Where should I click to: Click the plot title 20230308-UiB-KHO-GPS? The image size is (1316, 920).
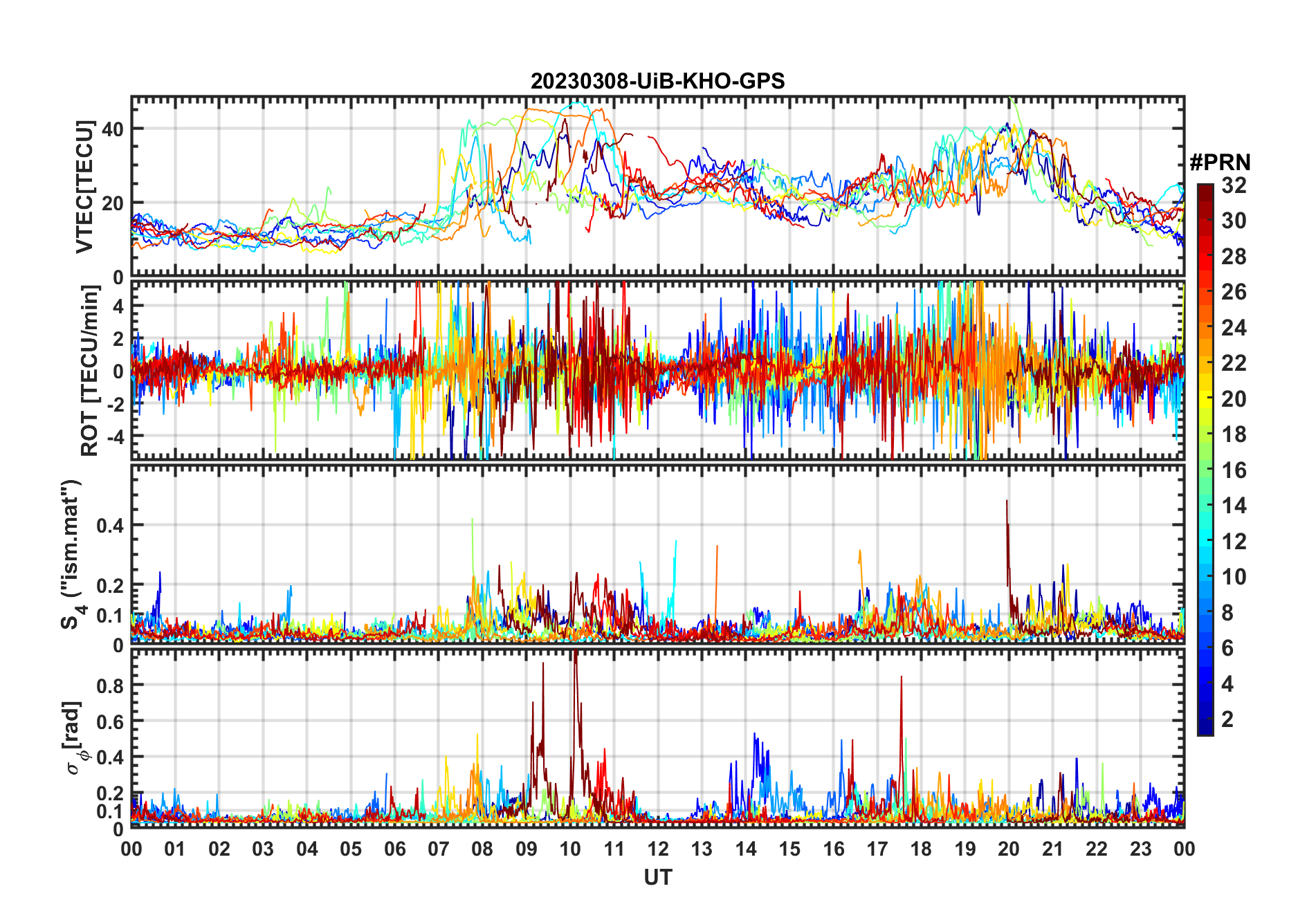click(657, 82)
